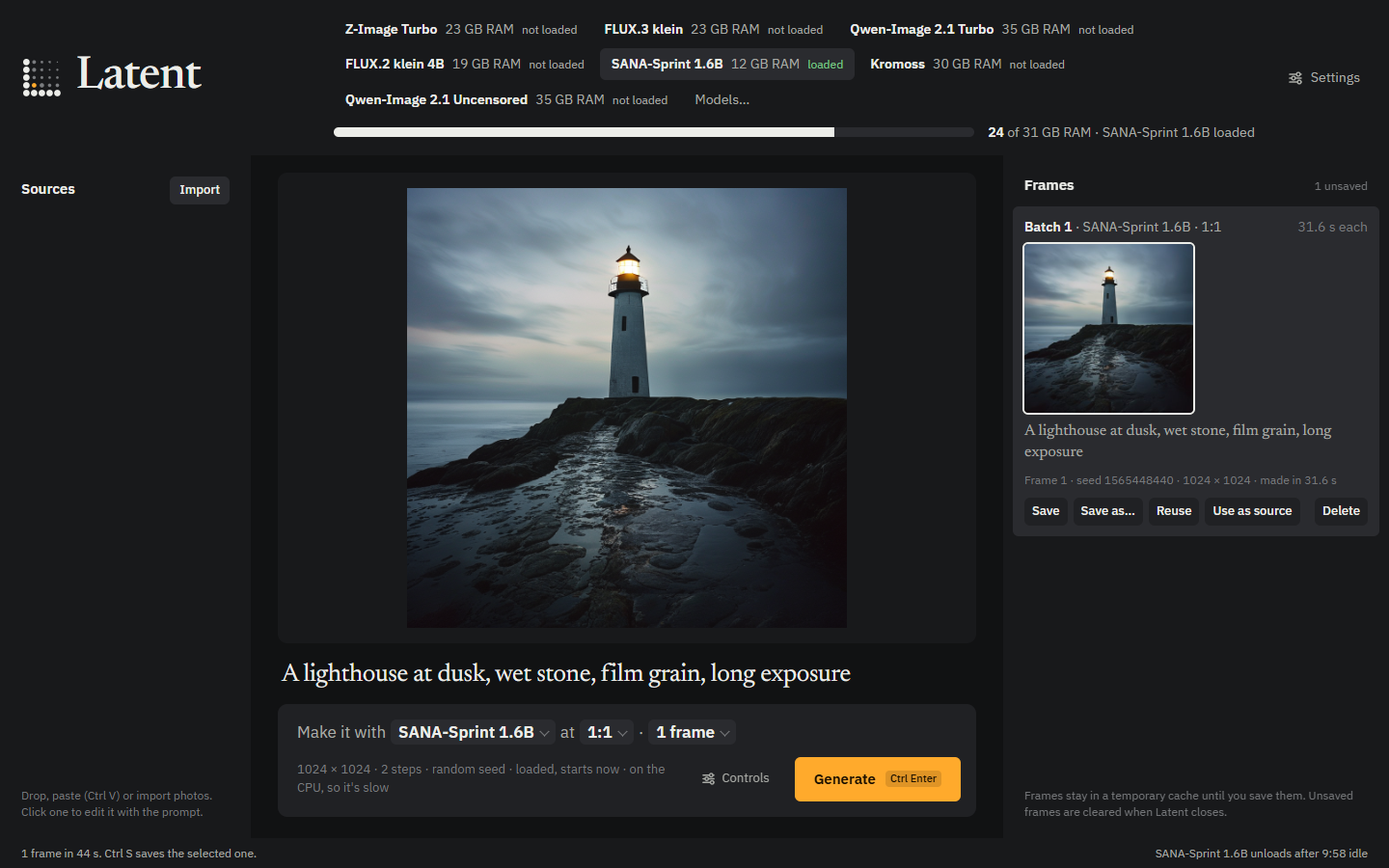This screenshot has width=1389, height=868.
Task: Open the 1:1 aspect ratio dropdown
Action: coord(607,733)
